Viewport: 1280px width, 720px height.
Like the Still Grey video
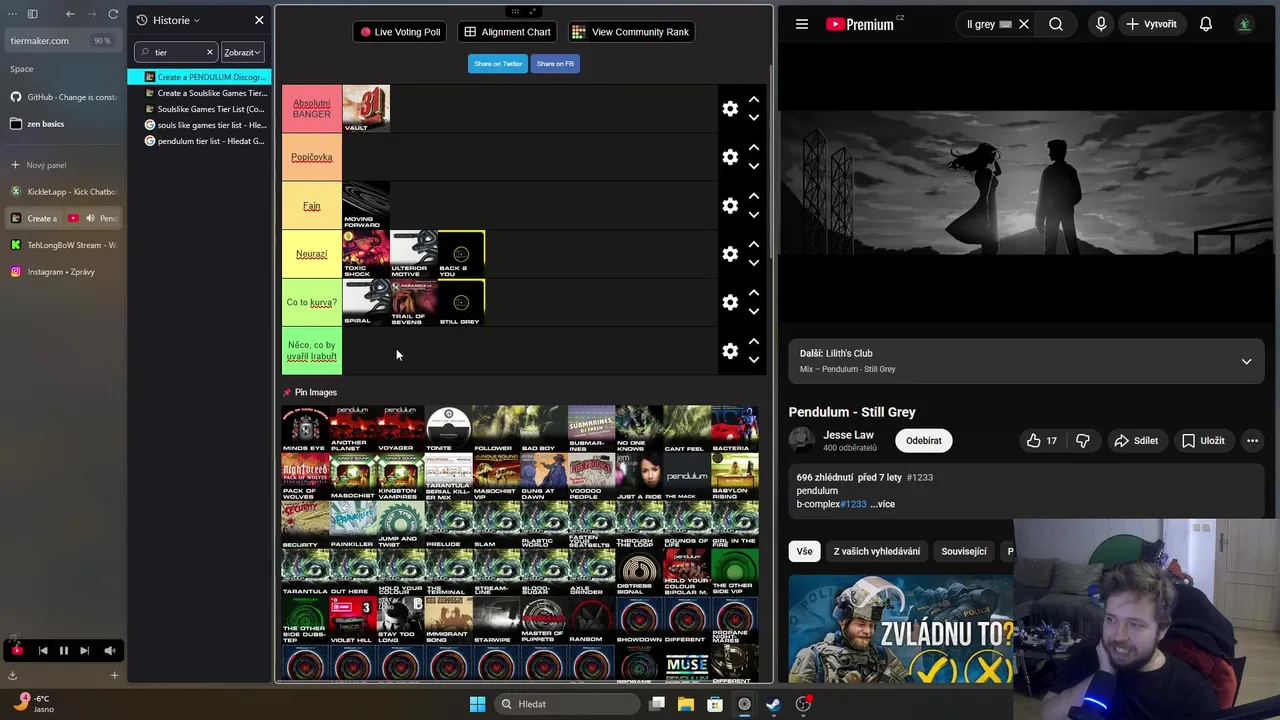1041,440
